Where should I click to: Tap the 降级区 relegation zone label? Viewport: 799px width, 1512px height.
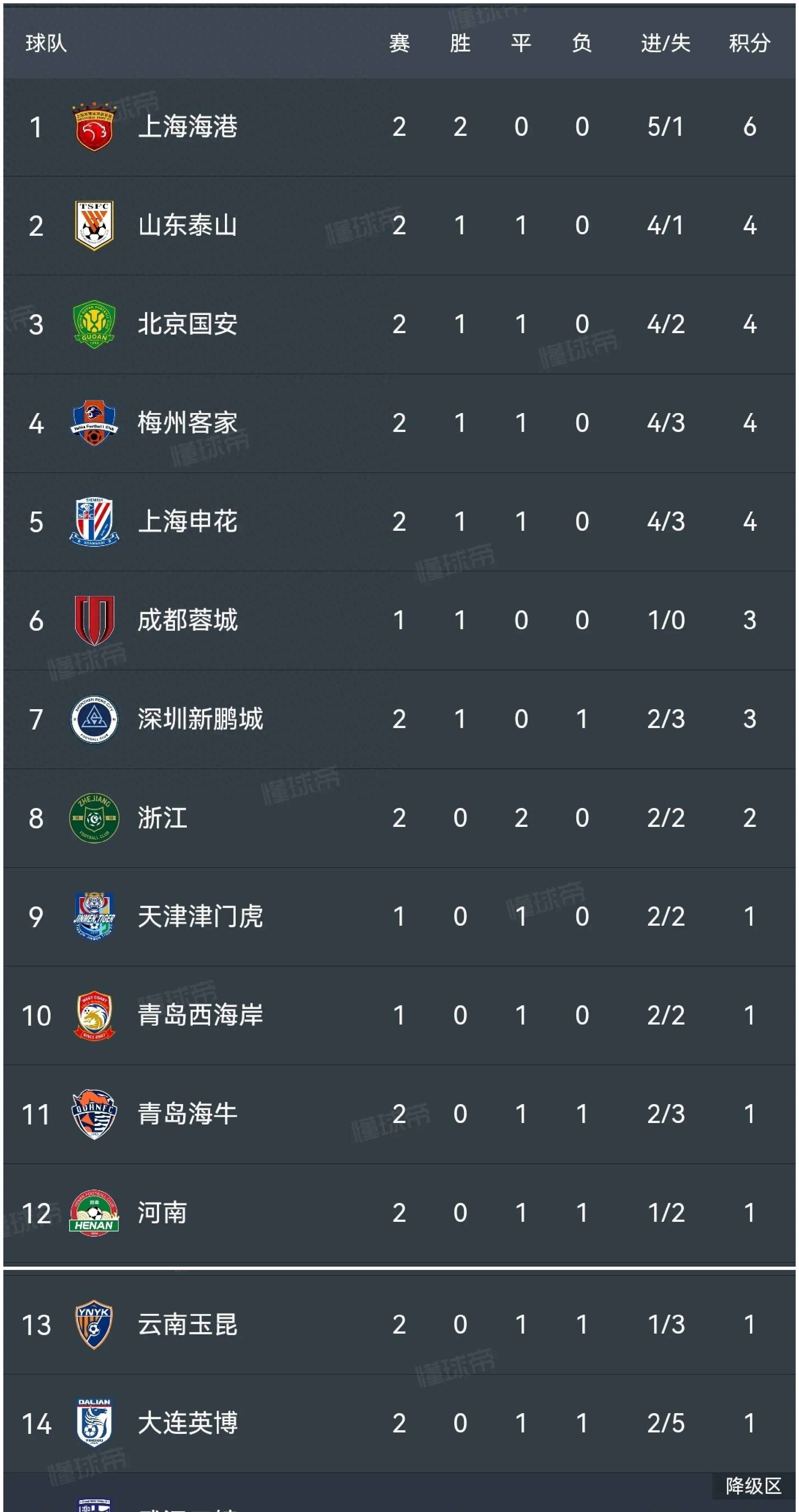tap(753, 1486)
